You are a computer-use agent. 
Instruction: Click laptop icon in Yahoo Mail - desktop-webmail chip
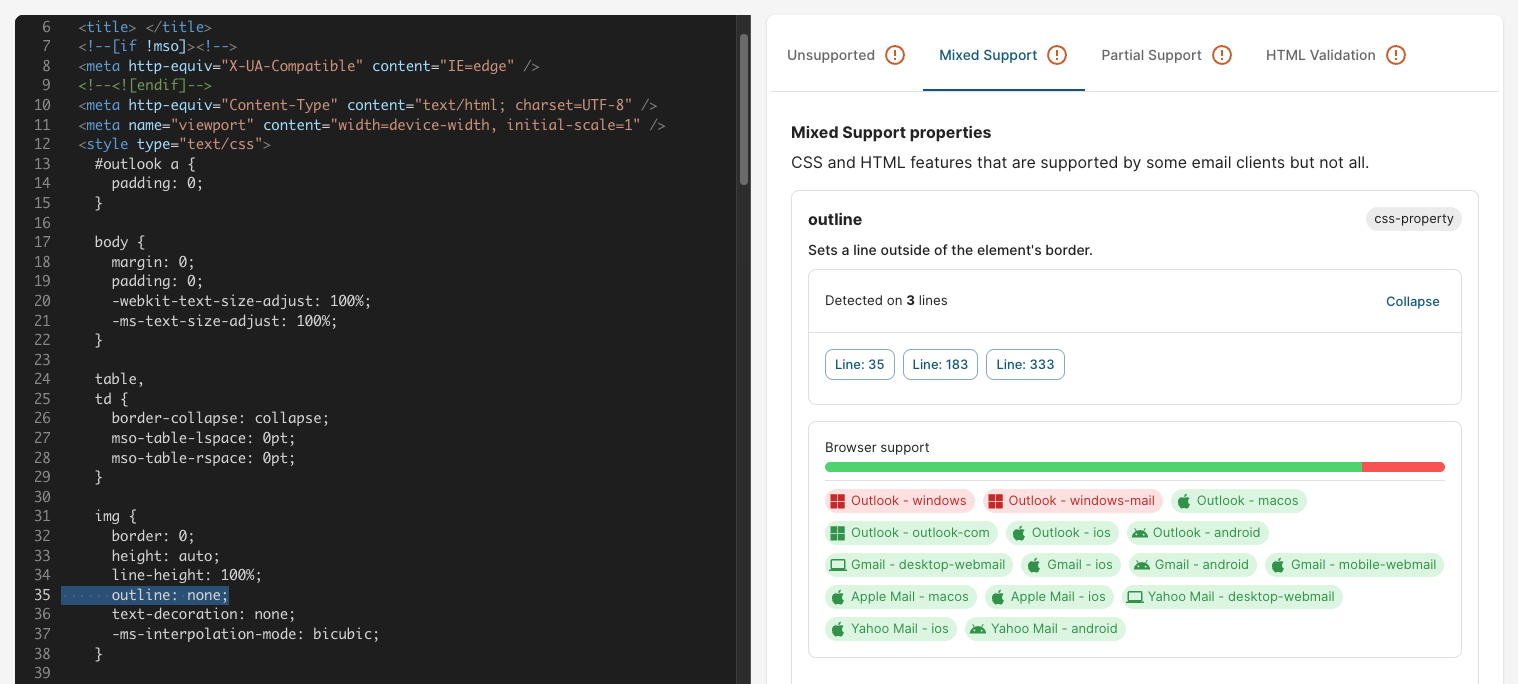coord(1135,597)
